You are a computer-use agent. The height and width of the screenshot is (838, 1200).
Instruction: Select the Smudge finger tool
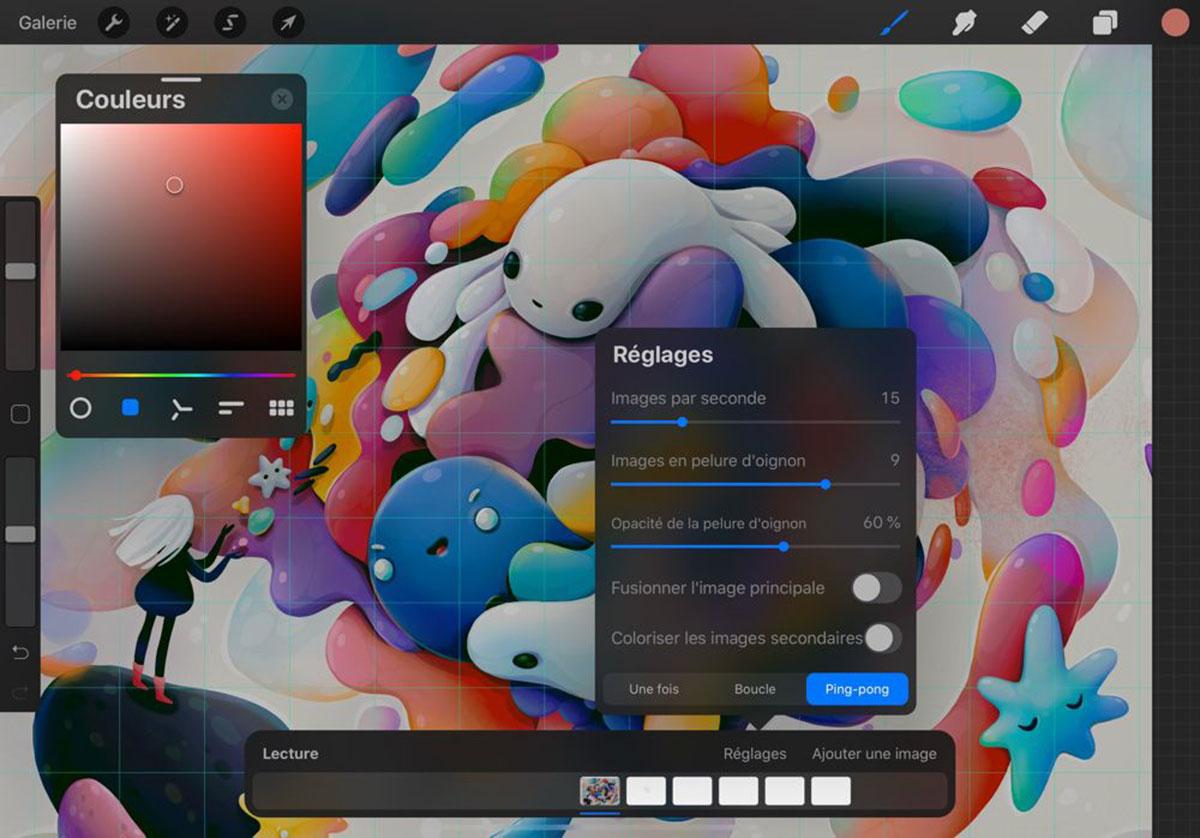pos(964,22)
